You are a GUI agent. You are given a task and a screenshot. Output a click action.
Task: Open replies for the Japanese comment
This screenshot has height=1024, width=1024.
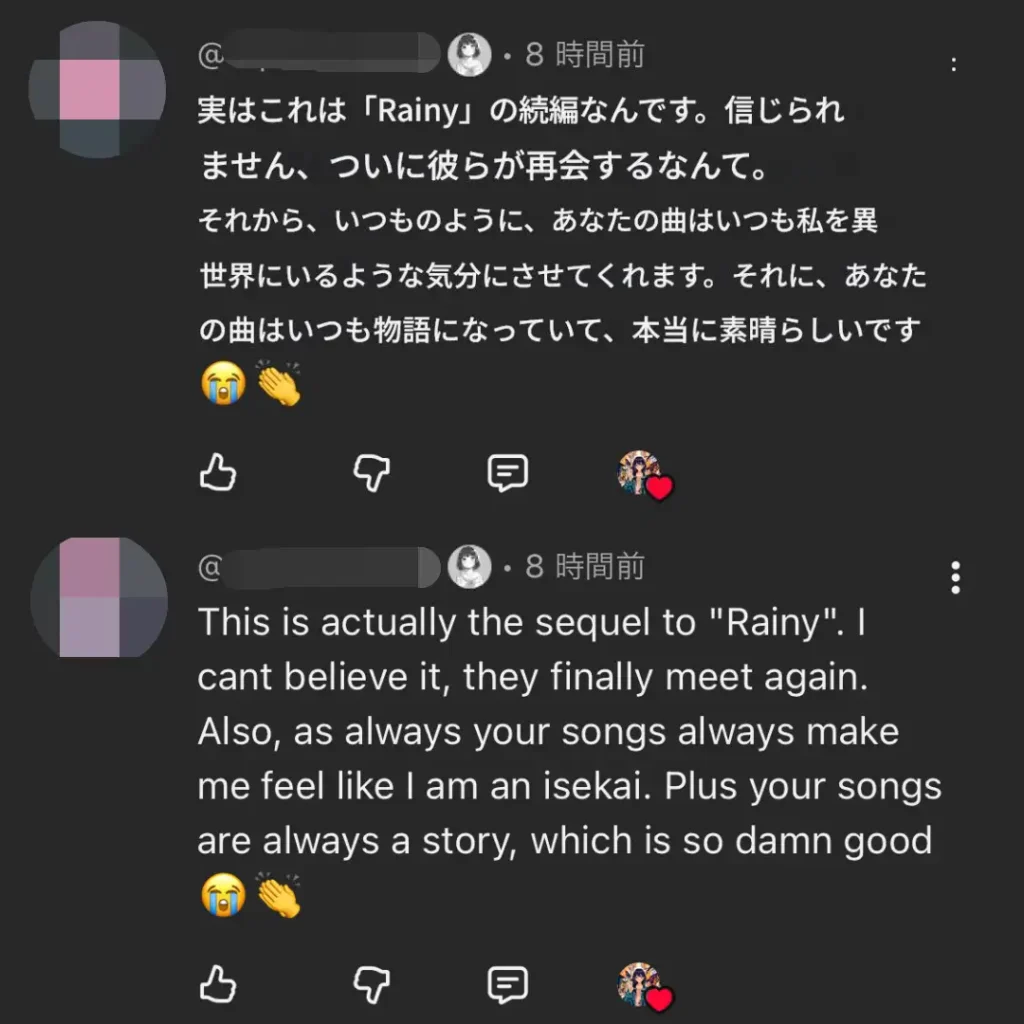pyautogui.click(x=507, y=473)
